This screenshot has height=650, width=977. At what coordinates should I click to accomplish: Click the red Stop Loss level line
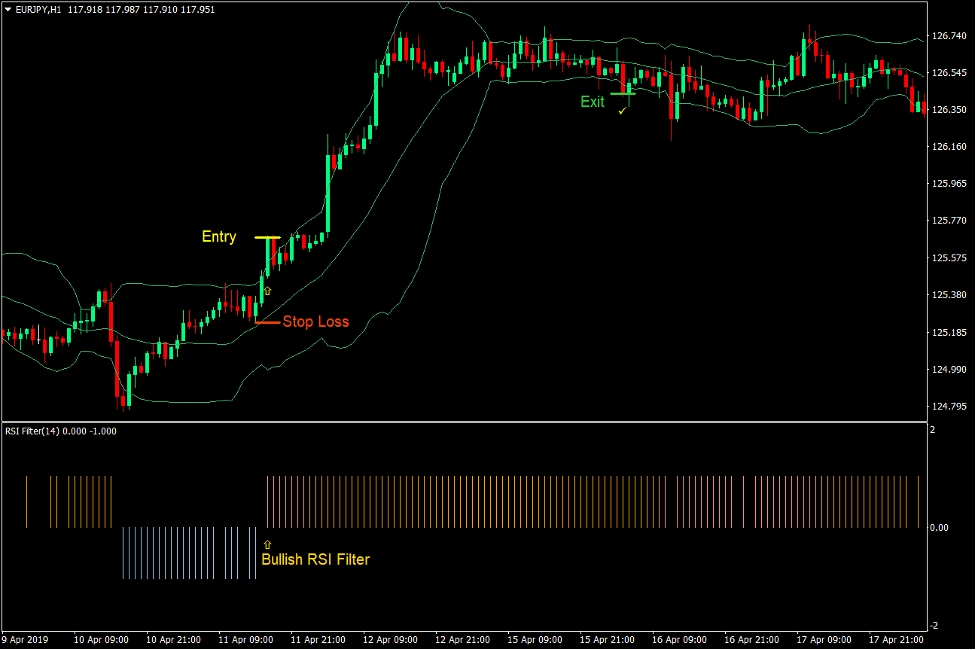pyautogui.click(x=268, y=323)
